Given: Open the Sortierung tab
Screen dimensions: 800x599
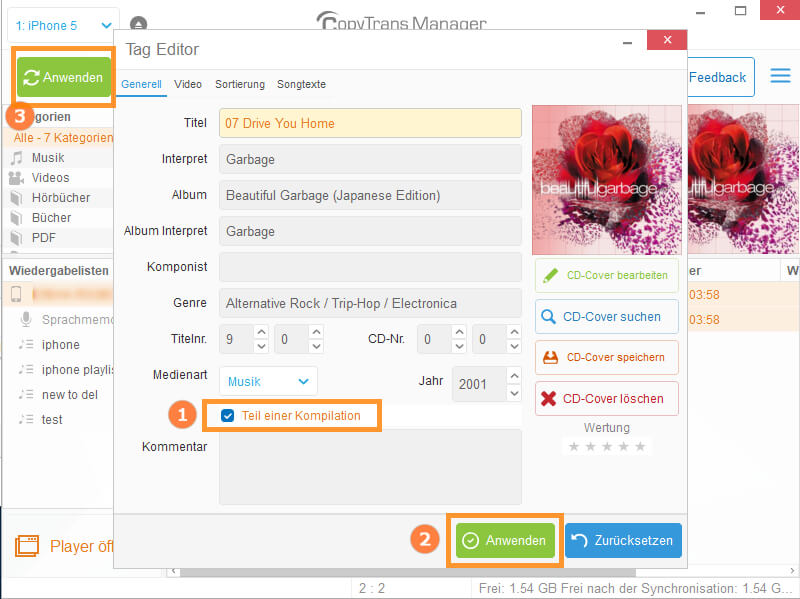Looking at the screenshot, I should click(240, 84).
